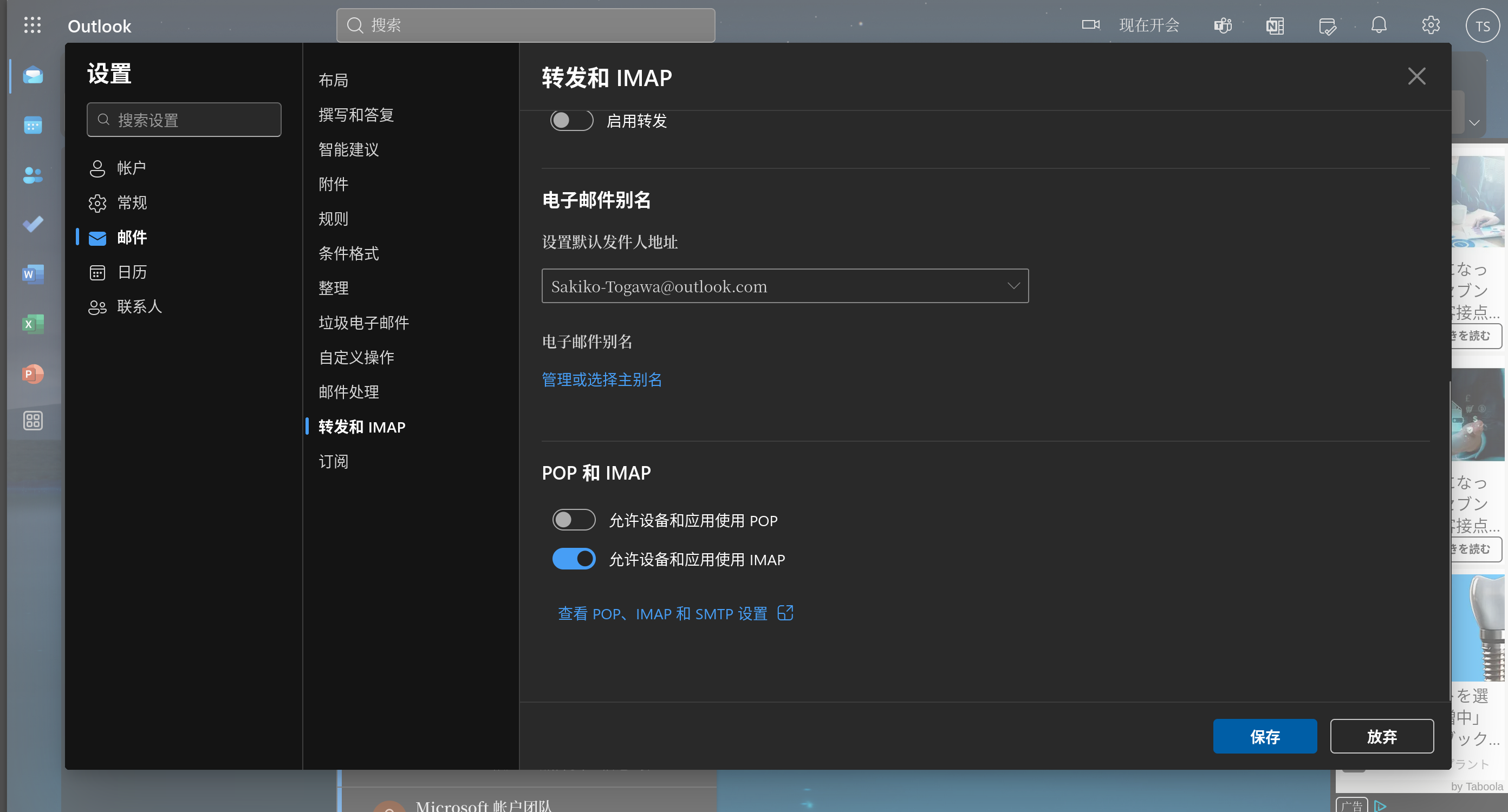Screen dimensions: 1508x812
Task: Click the Meet Now camera icon
Action: (1090, 24)
